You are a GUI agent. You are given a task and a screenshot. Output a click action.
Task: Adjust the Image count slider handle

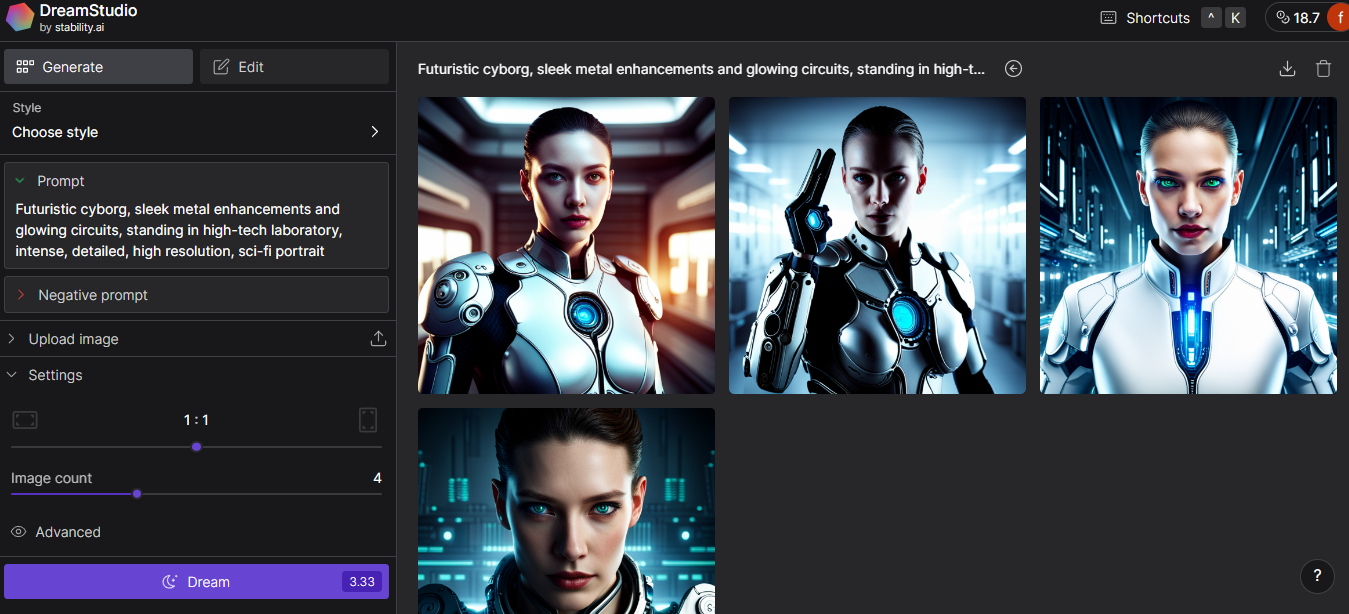137,494
